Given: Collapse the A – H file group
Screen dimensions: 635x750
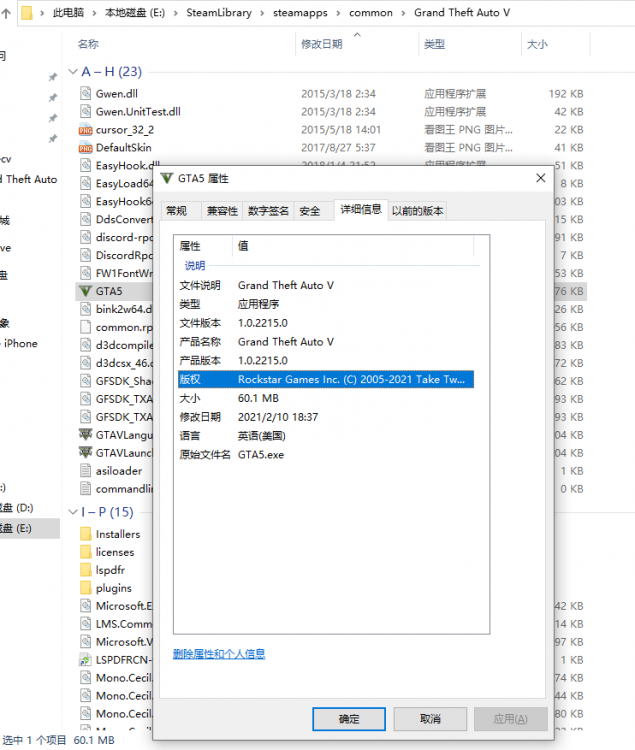Looking at the screenshot, I should click(x=72, y=72).
